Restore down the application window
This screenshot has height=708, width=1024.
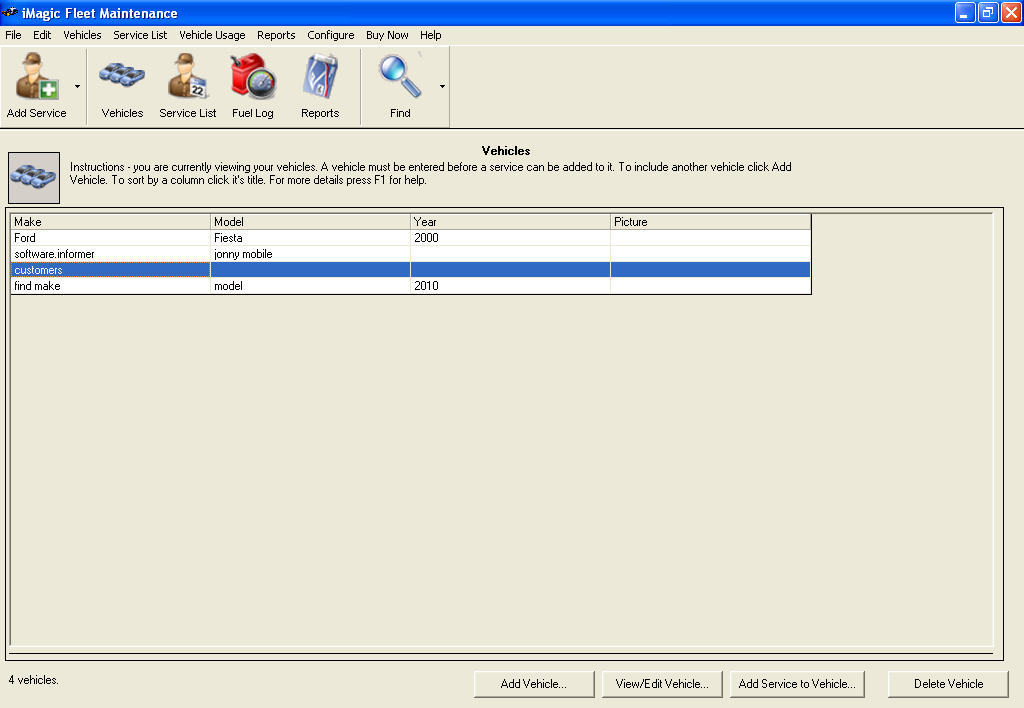[x=988, y=12]
